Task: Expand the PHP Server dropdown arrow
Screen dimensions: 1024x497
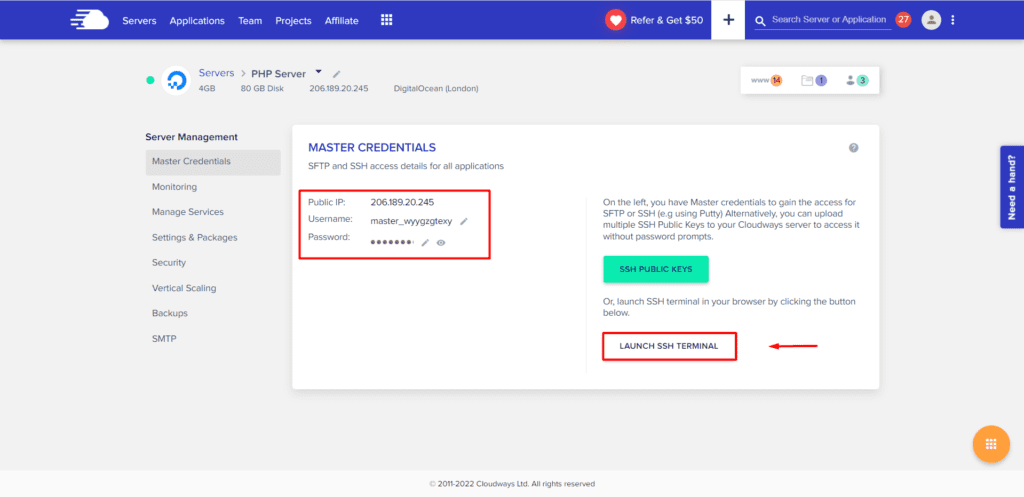Action: click(318, 72)
